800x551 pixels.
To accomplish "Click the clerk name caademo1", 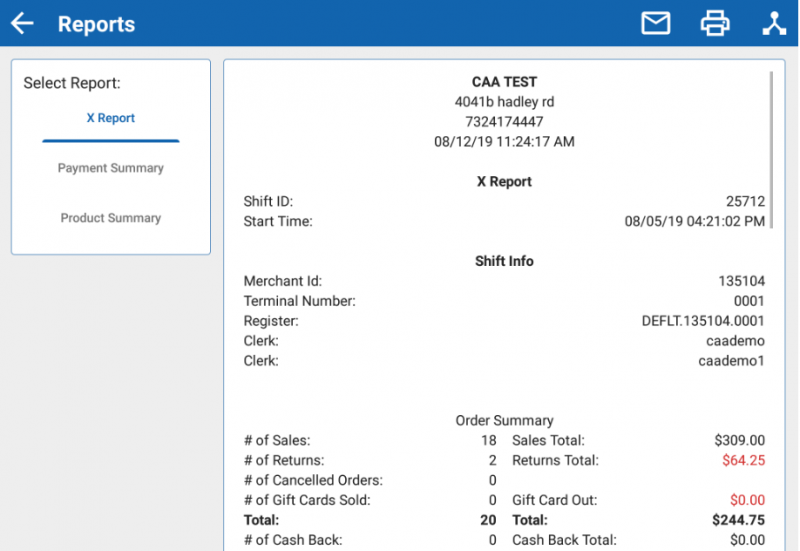I will 731,361.
